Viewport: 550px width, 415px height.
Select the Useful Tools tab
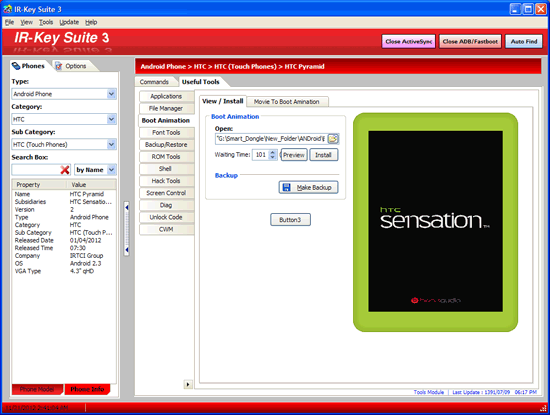[201, 82]
